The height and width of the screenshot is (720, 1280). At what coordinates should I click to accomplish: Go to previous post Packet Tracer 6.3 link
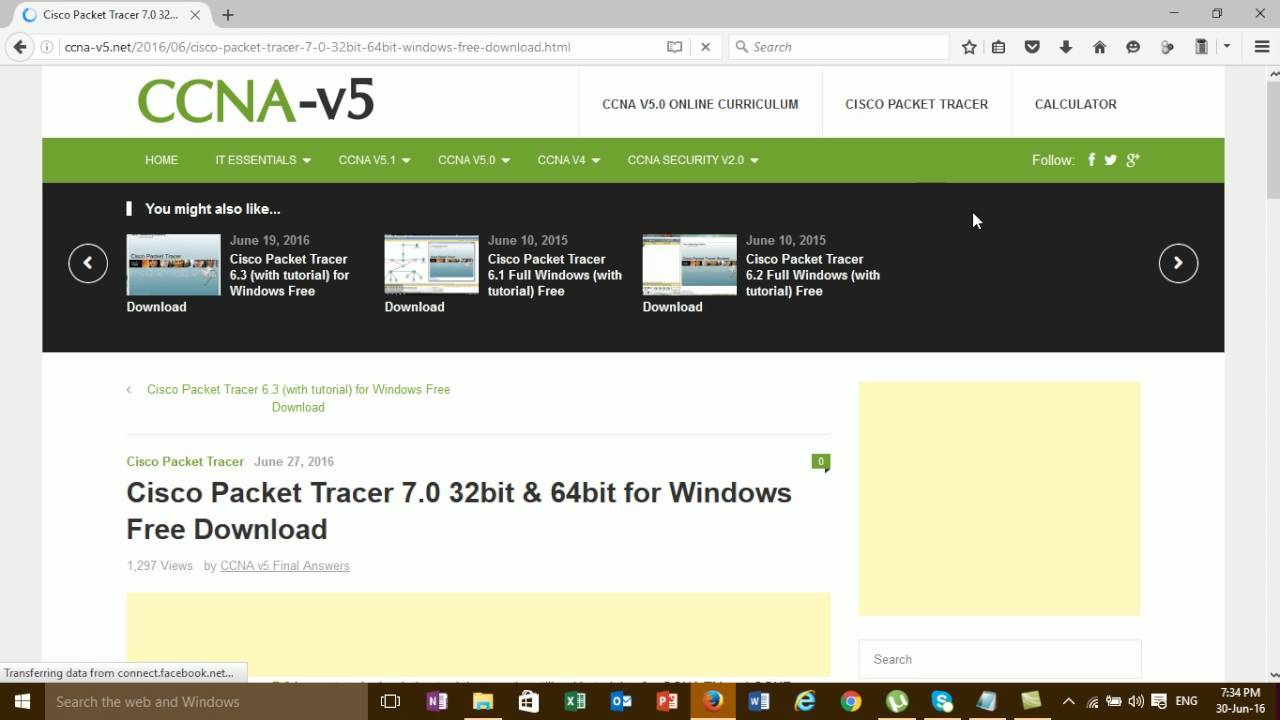click(298, 398)
